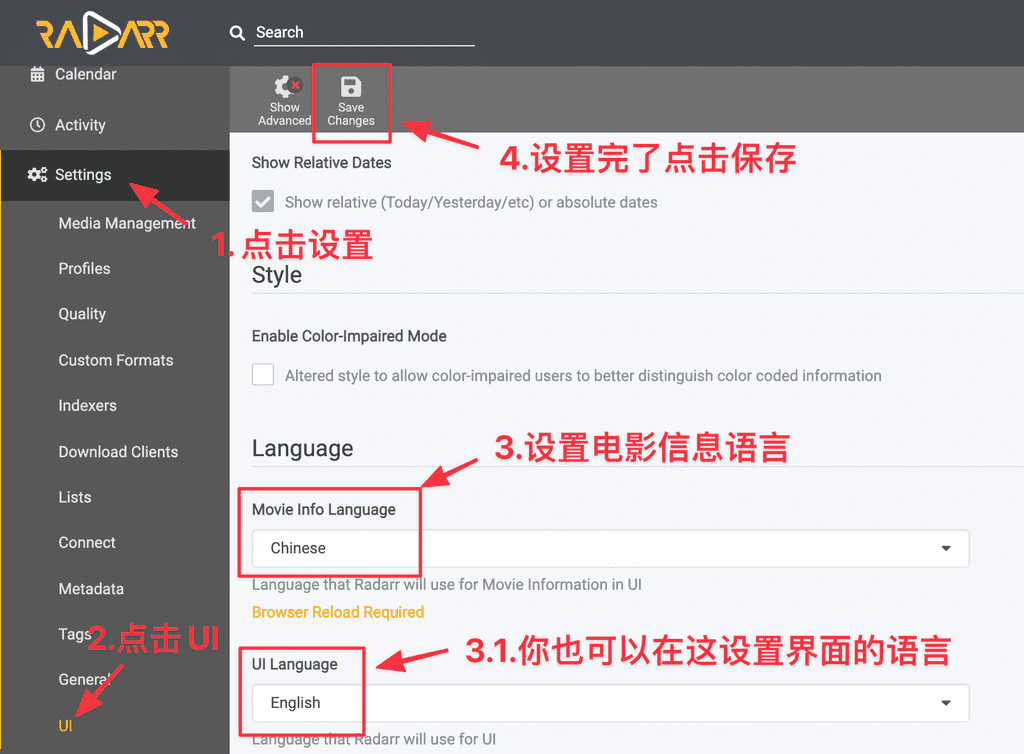The width and height of the screenshot is (1024, 754).
Task: Click the Settings gears icon
Action: click(x=38, y=175)
